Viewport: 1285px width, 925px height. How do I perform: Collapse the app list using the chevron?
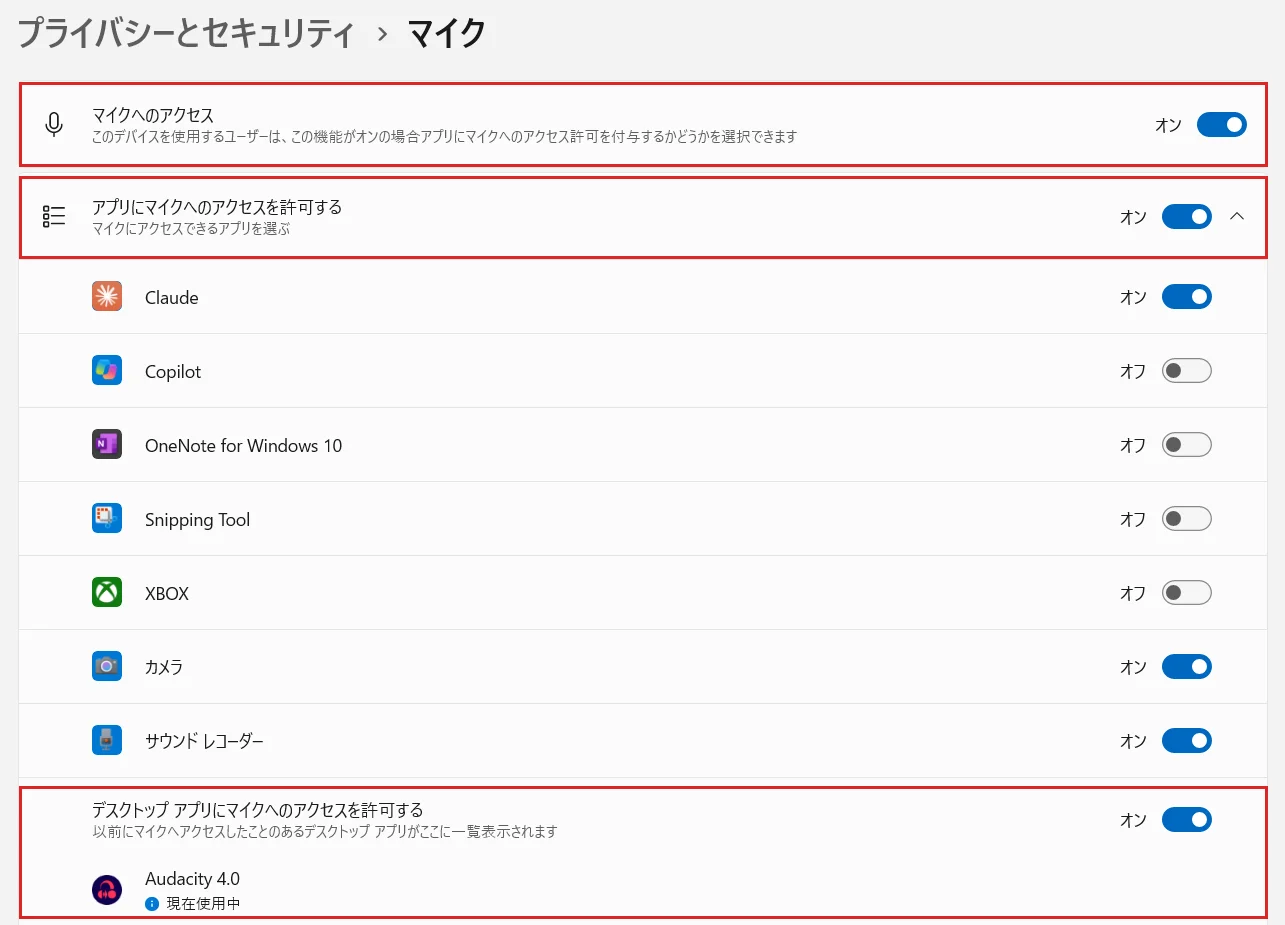click(1237, 216)
